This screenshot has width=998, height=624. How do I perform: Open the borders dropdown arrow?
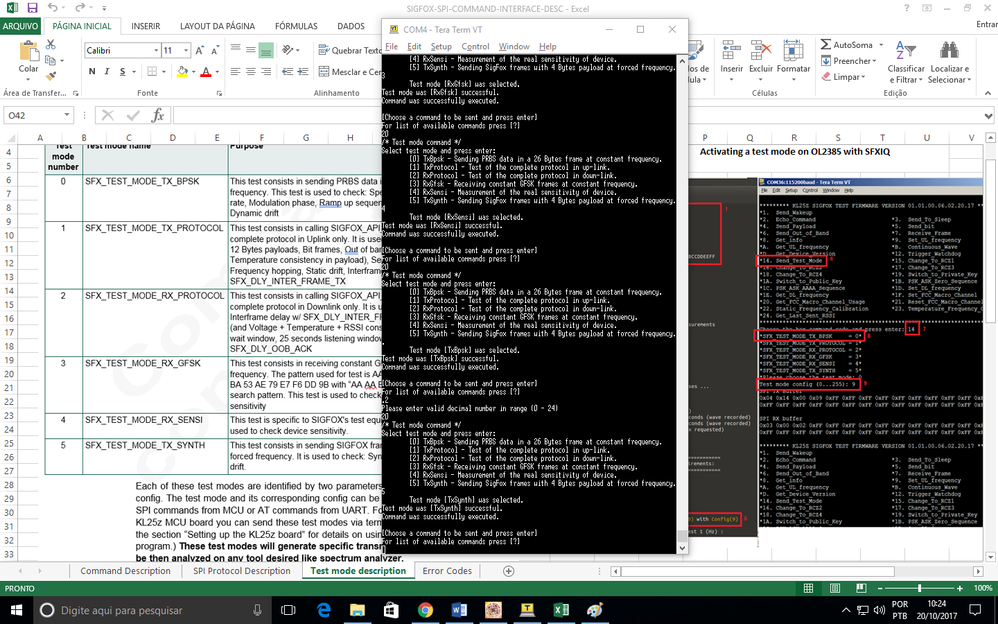pos(163,71)
